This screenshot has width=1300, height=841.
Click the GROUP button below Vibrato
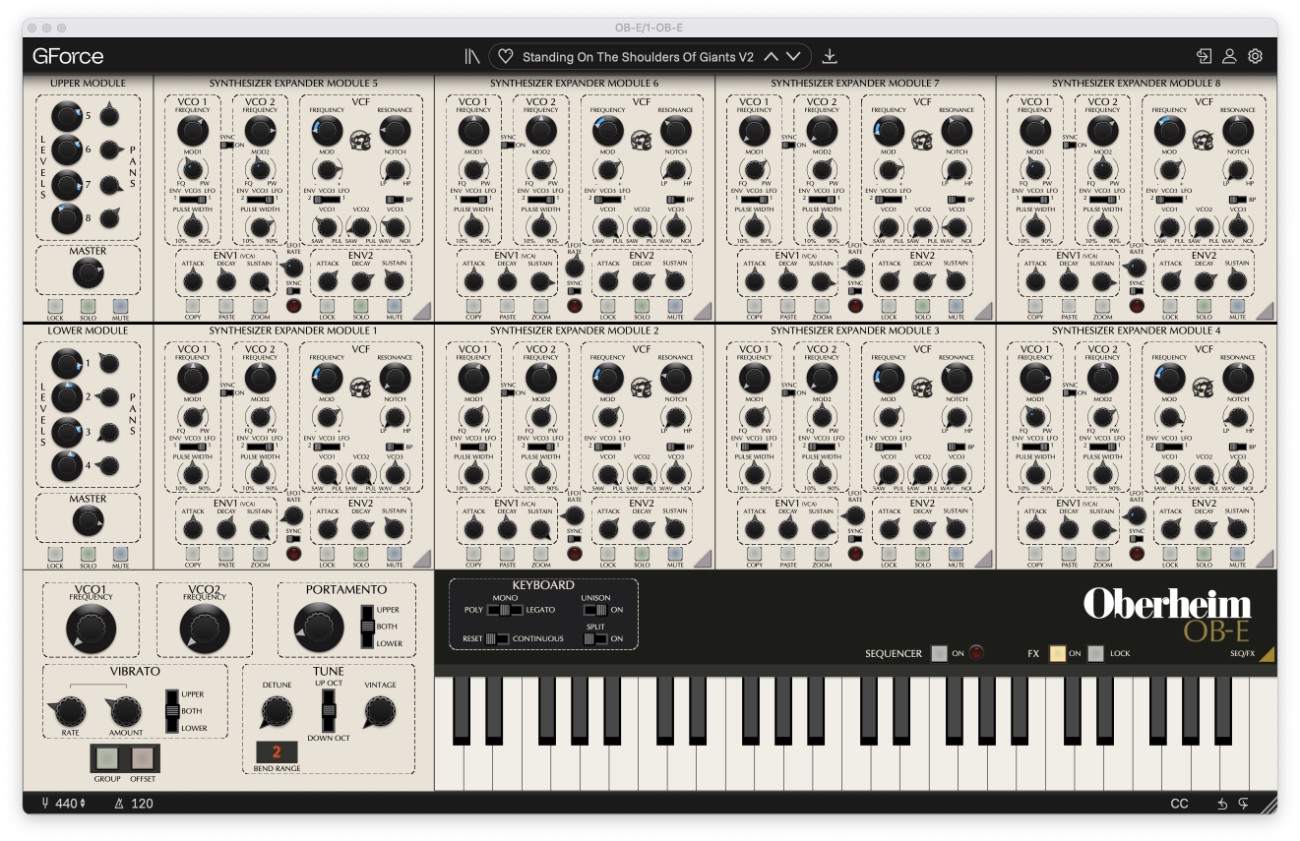click(107, 758)
